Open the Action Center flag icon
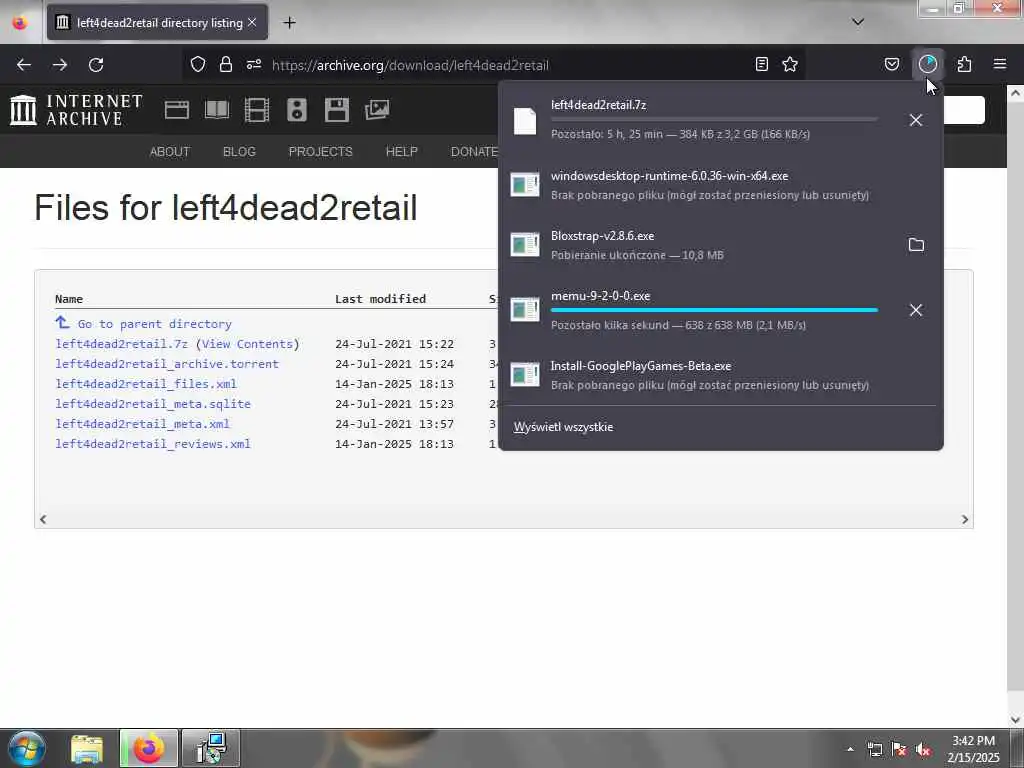The image size is (1024, 768). [x=899, y=750]
